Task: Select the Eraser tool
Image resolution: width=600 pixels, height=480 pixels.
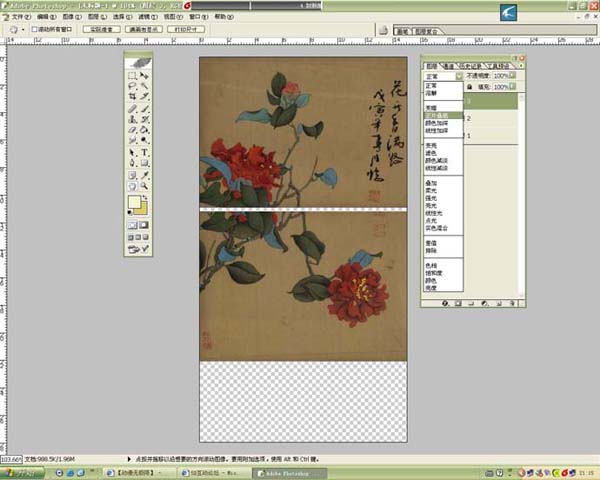Action: (132, 130)
